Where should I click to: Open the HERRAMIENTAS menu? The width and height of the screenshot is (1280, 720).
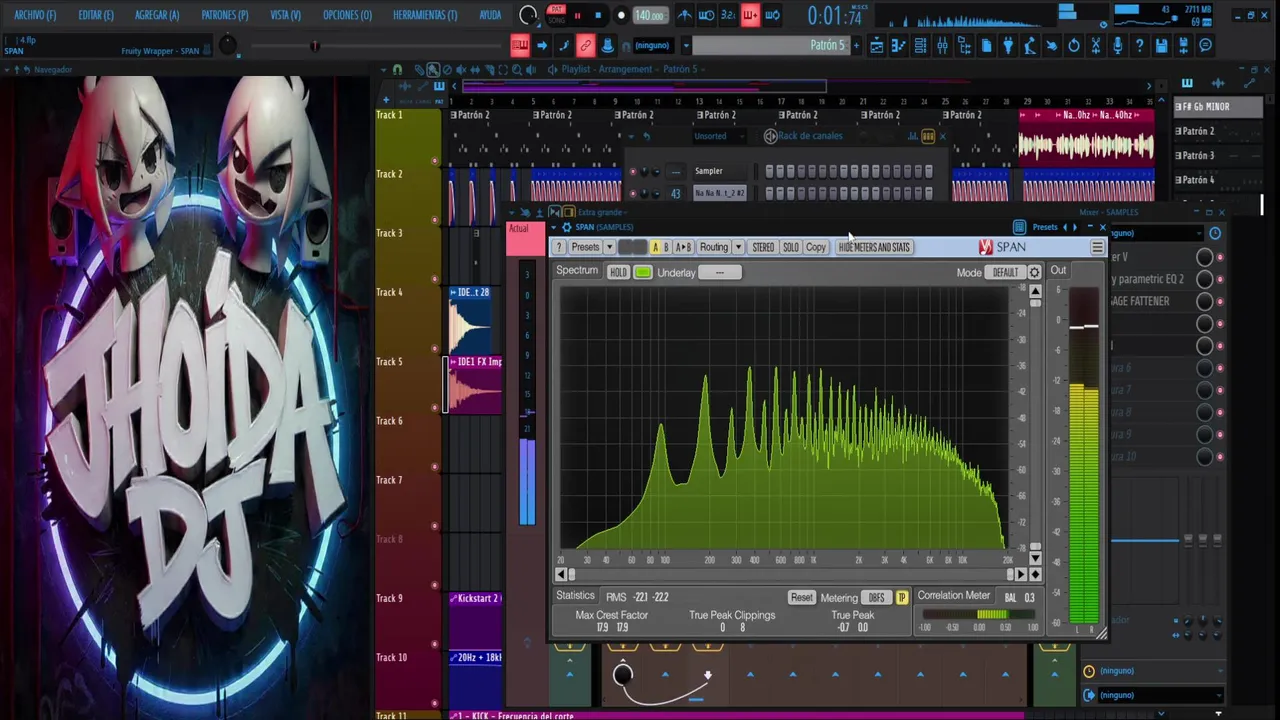coord(425,15)
